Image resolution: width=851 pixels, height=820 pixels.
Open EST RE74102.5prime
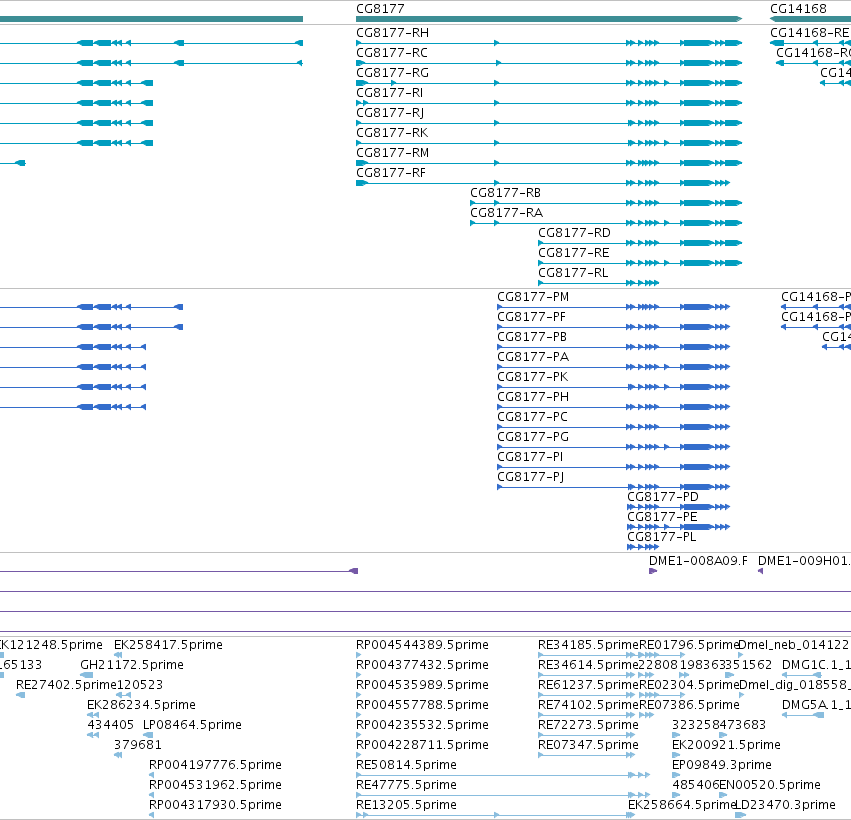(x=588, y=705)
